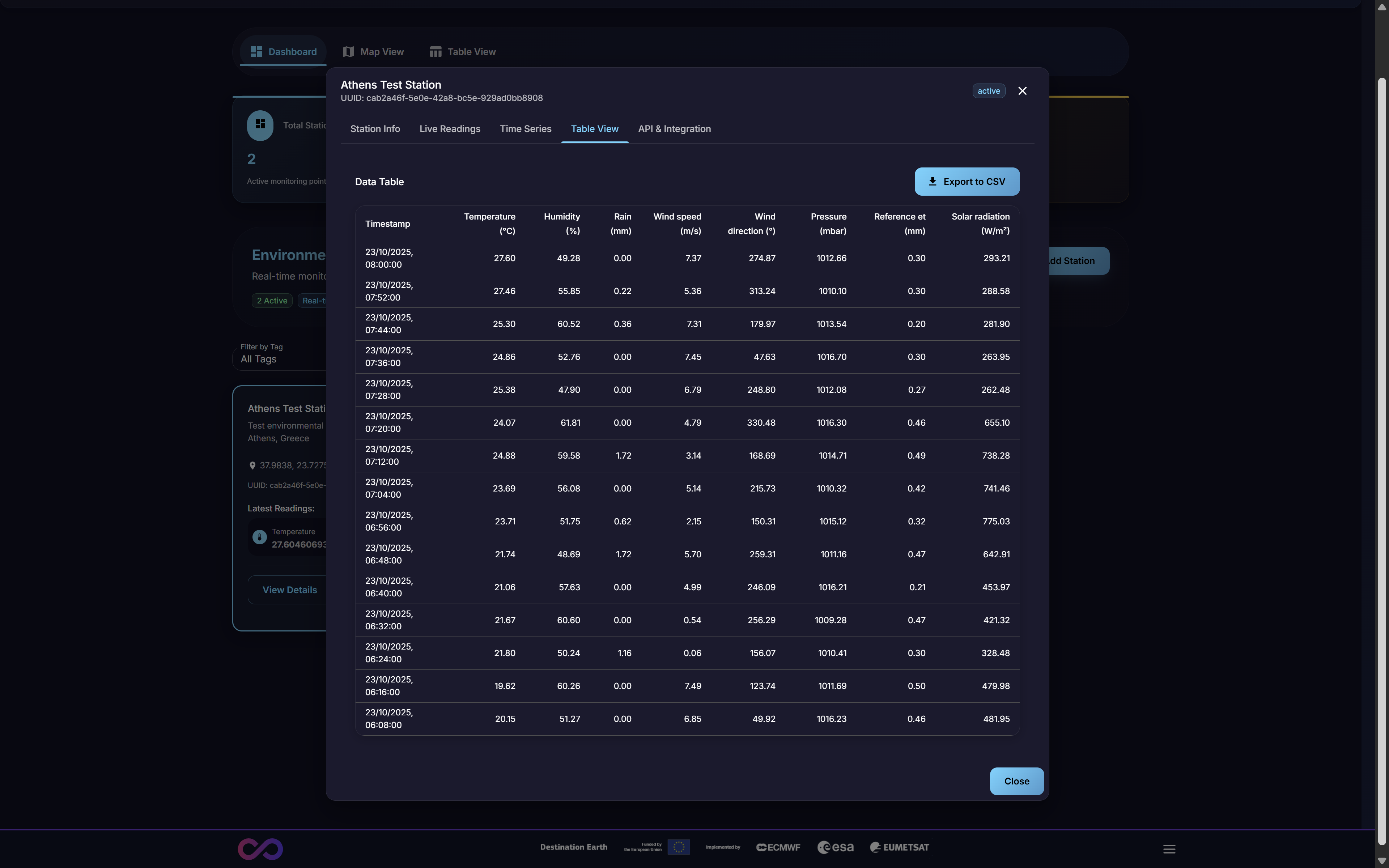Click the thermometer temperature icon
Viewport: 1389px width, 868px height.
tap(259, 537)
